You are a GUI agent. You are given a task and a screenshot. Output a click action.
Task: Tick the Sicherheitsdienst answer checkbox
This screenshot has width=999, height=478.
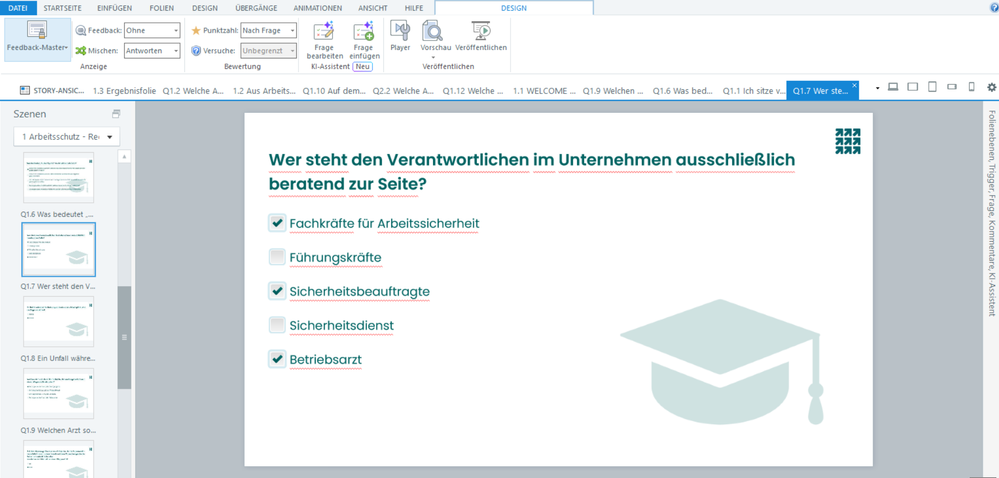click(277, 325)
